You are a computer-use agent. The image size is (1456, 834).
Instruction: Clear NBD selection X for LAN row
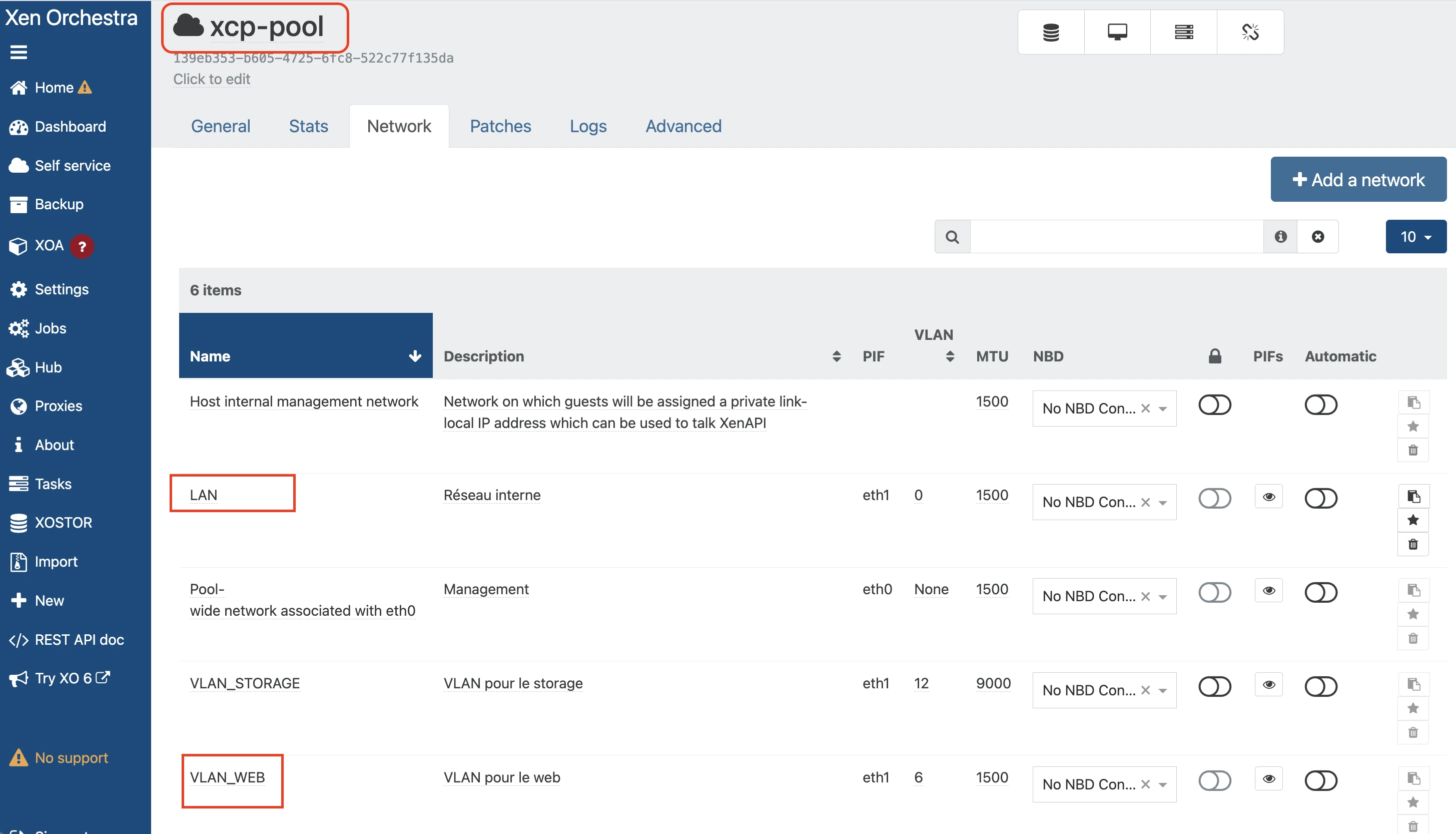pyautogui.click(x=1145, y=502)
